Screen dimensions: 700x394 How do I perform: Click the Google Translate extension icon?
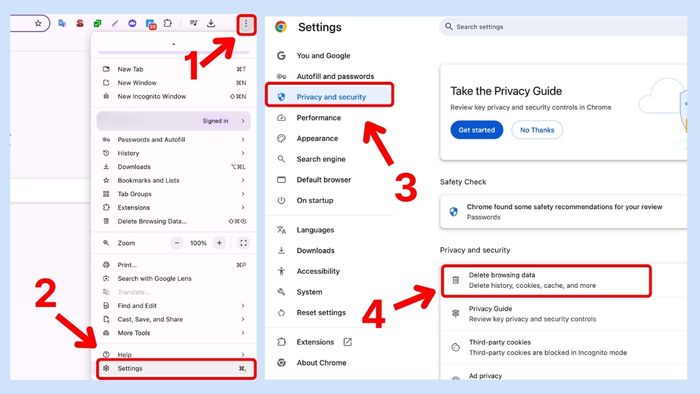click(62, 23)
